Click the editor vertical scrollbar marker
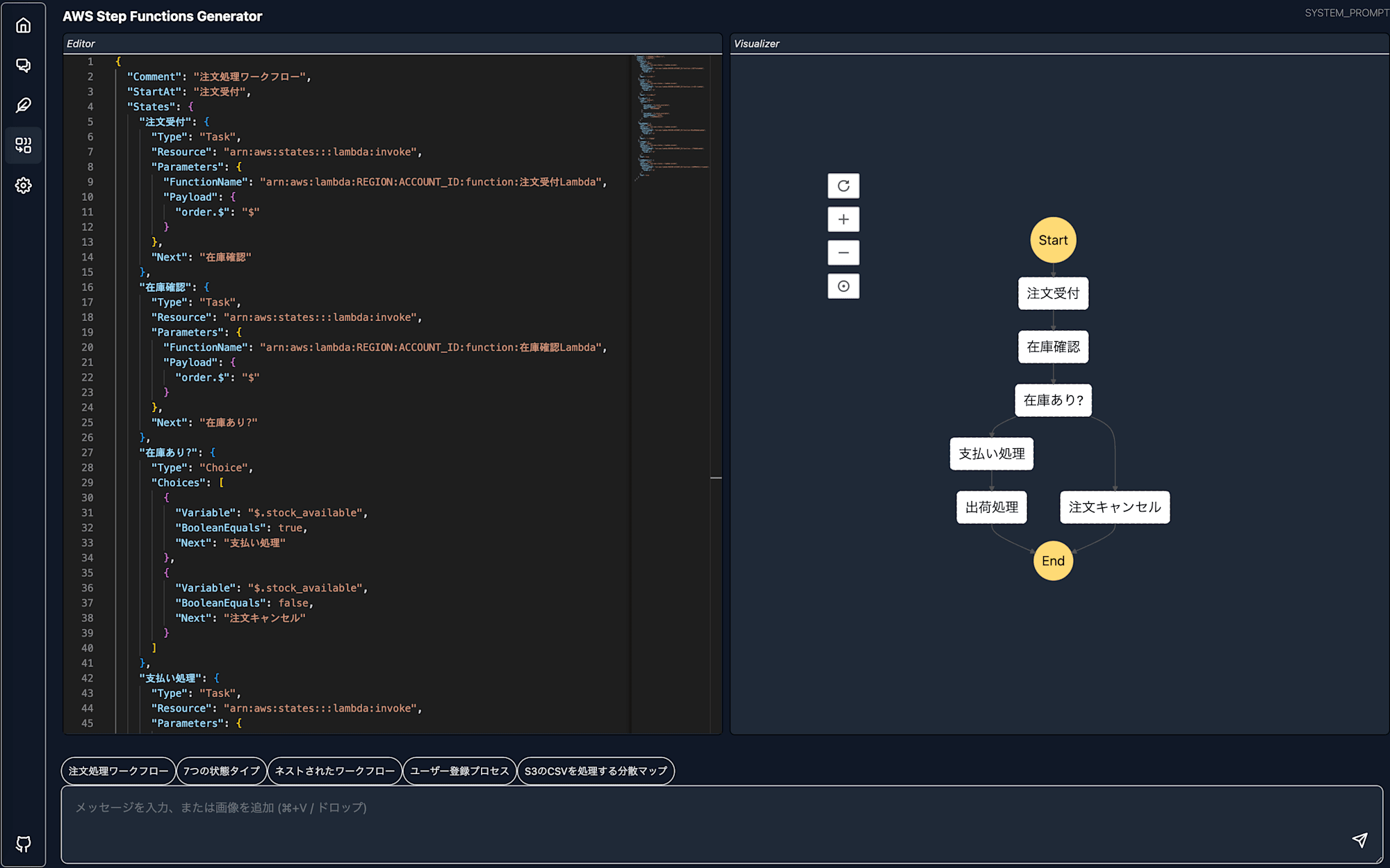Image resolution: width=1390 pixels, height=868 pixels. (716, 477)
